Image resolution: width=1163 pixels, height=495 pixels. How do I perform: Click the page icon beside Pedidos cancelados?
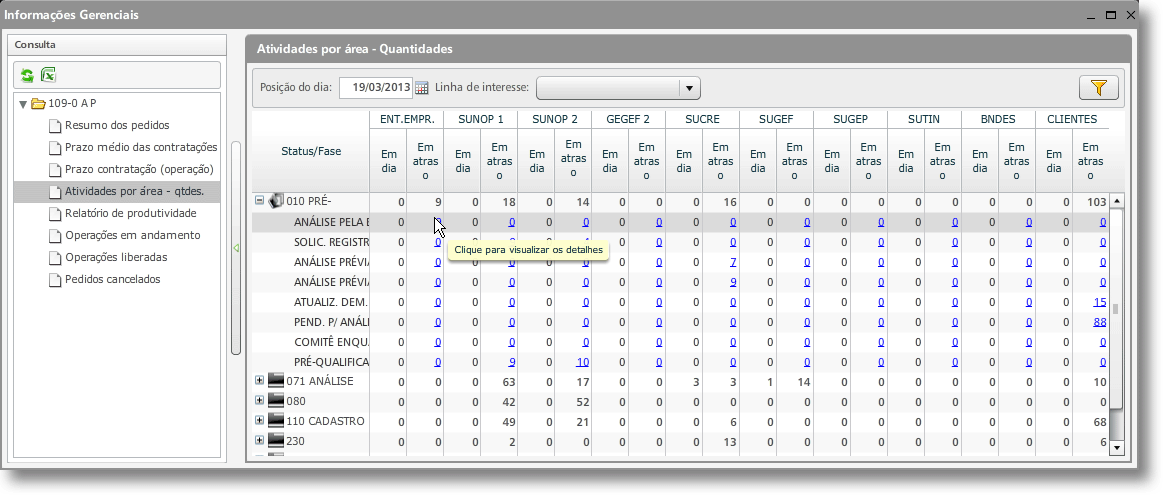55,280
